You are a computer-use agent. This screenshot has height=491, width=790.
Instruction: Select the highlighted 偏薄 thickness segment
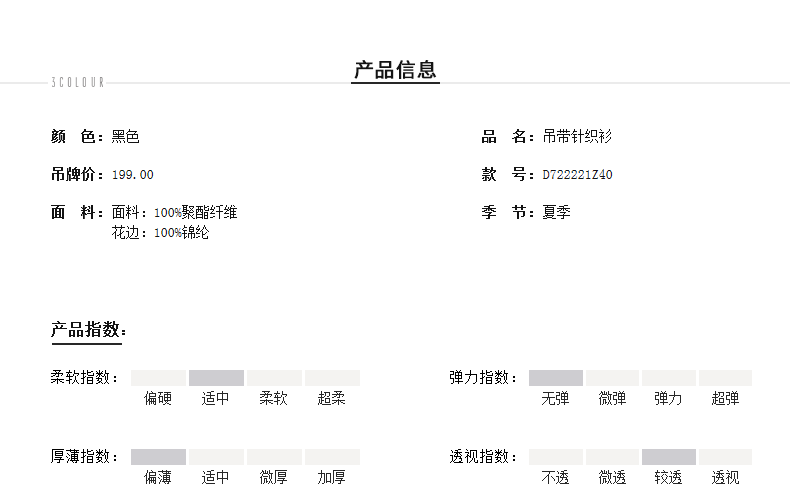click(158, 457)
